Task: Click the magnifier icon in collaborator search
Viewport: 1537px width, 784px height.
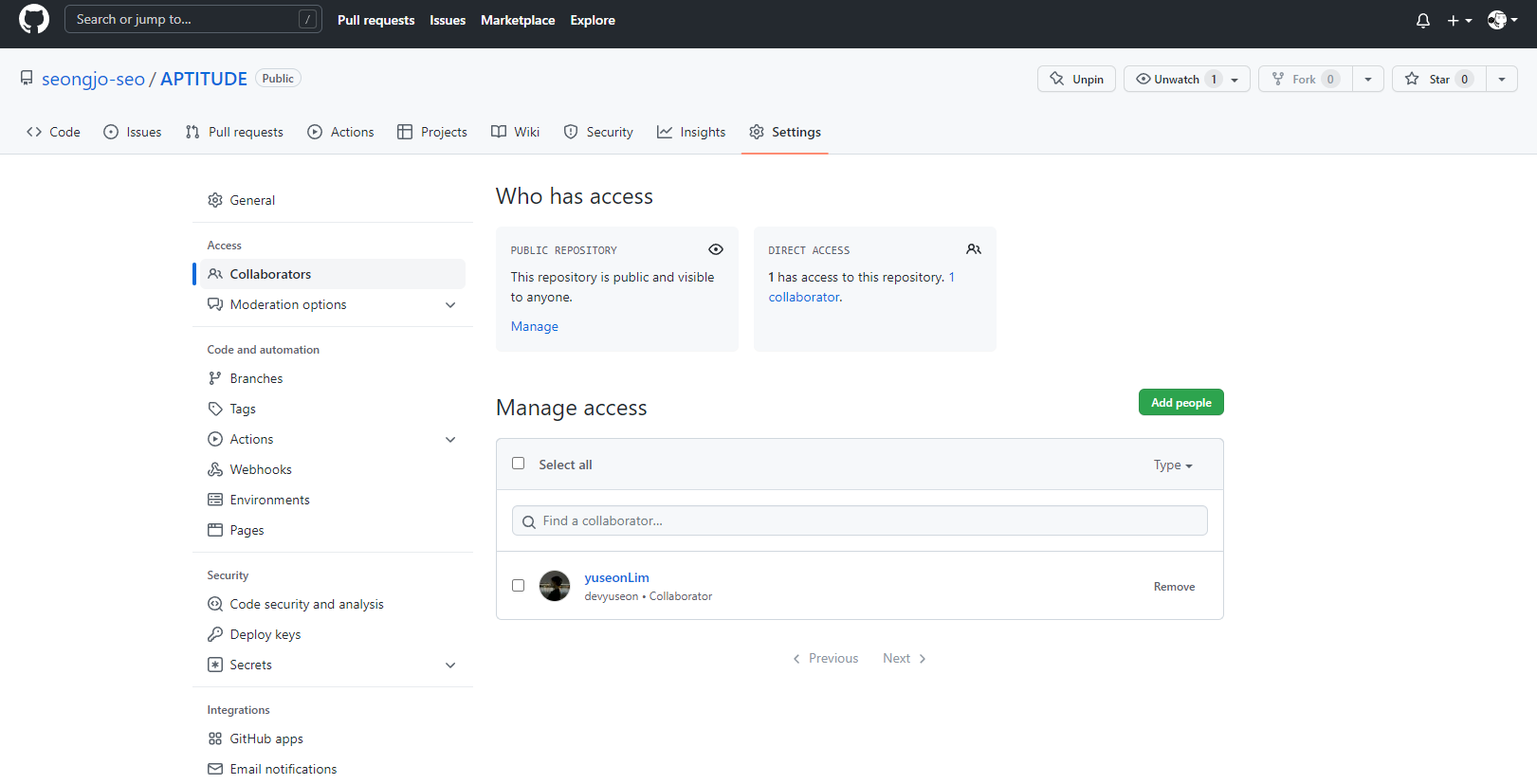Action: (529, 521)
